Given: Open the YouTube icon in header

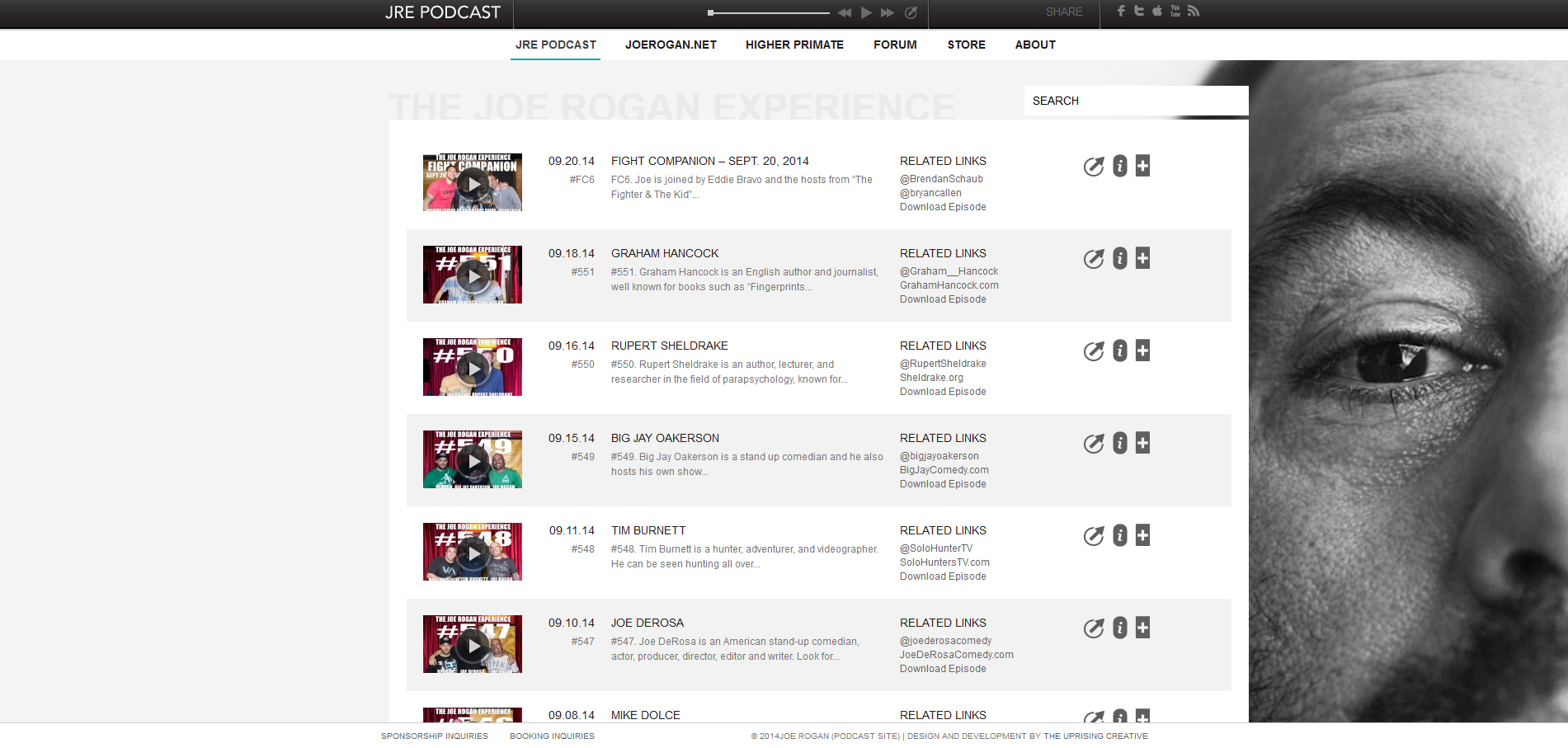Looking at the screenshot, I should tap(1175, 11).
